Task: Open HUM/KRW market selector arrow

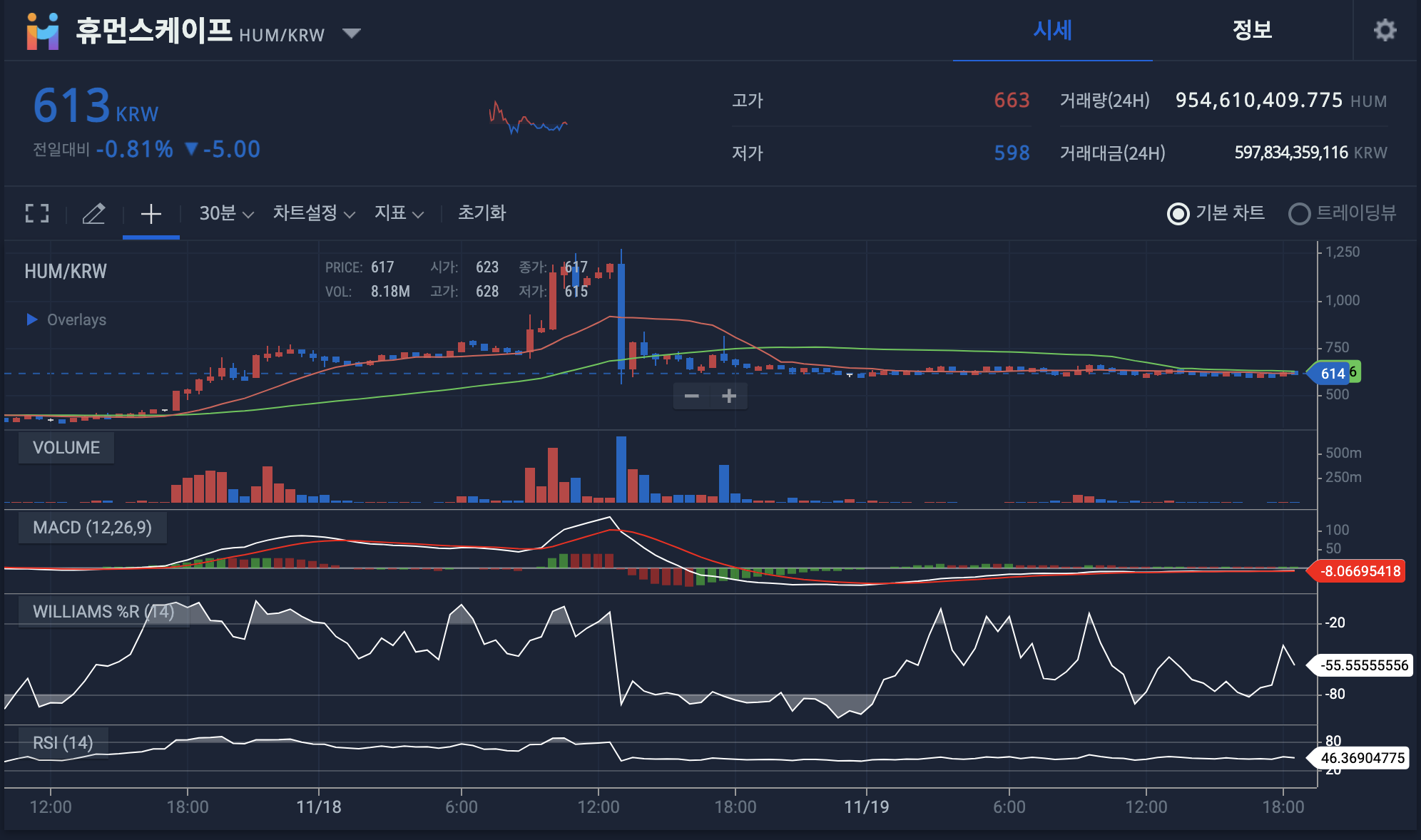Action: 351,33
